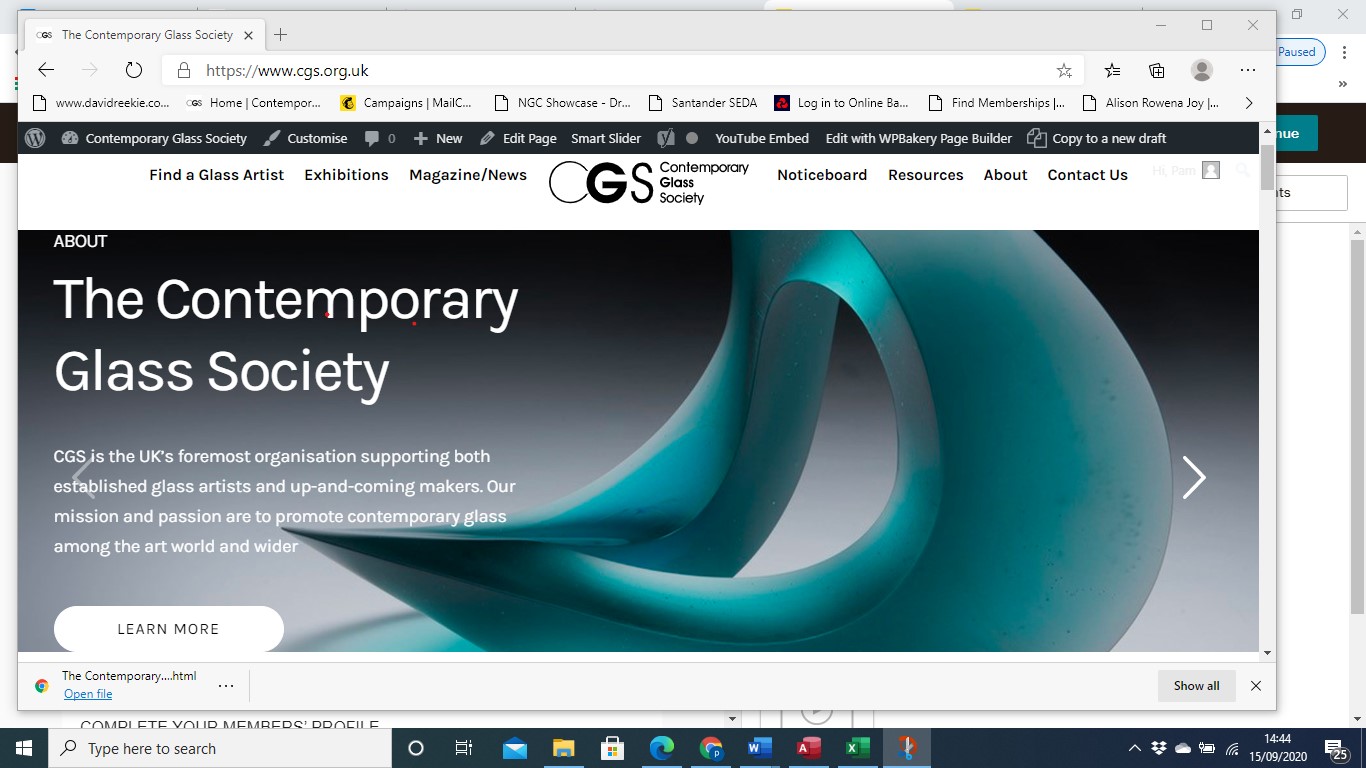Open comments bubble in admin bar

click(380, 138)
